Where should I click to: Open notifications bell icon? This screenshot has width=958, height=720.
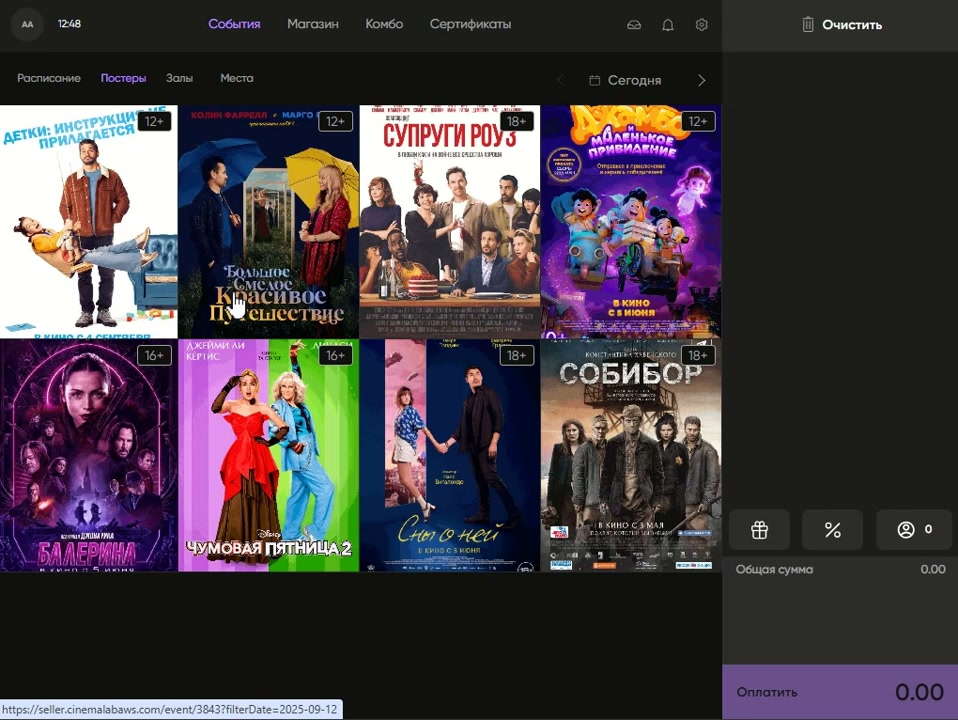pos(668,25)
